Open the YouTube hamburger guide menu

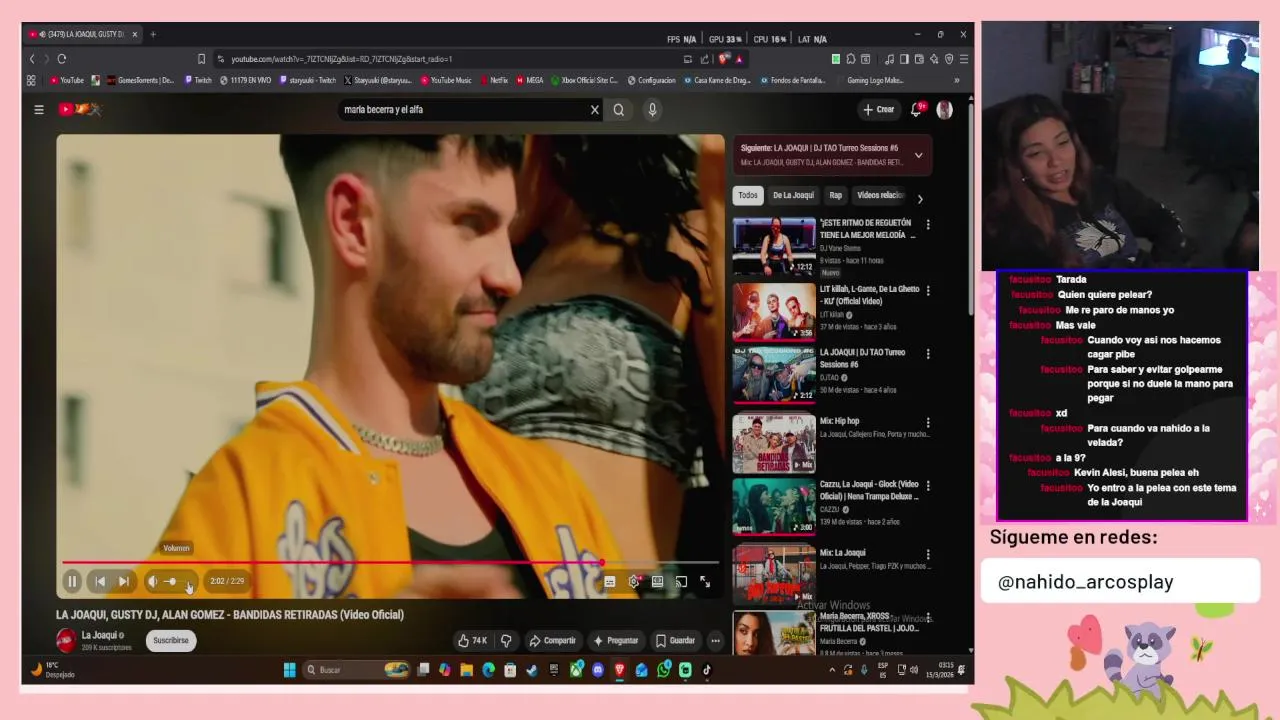click(x=39, y=109)
